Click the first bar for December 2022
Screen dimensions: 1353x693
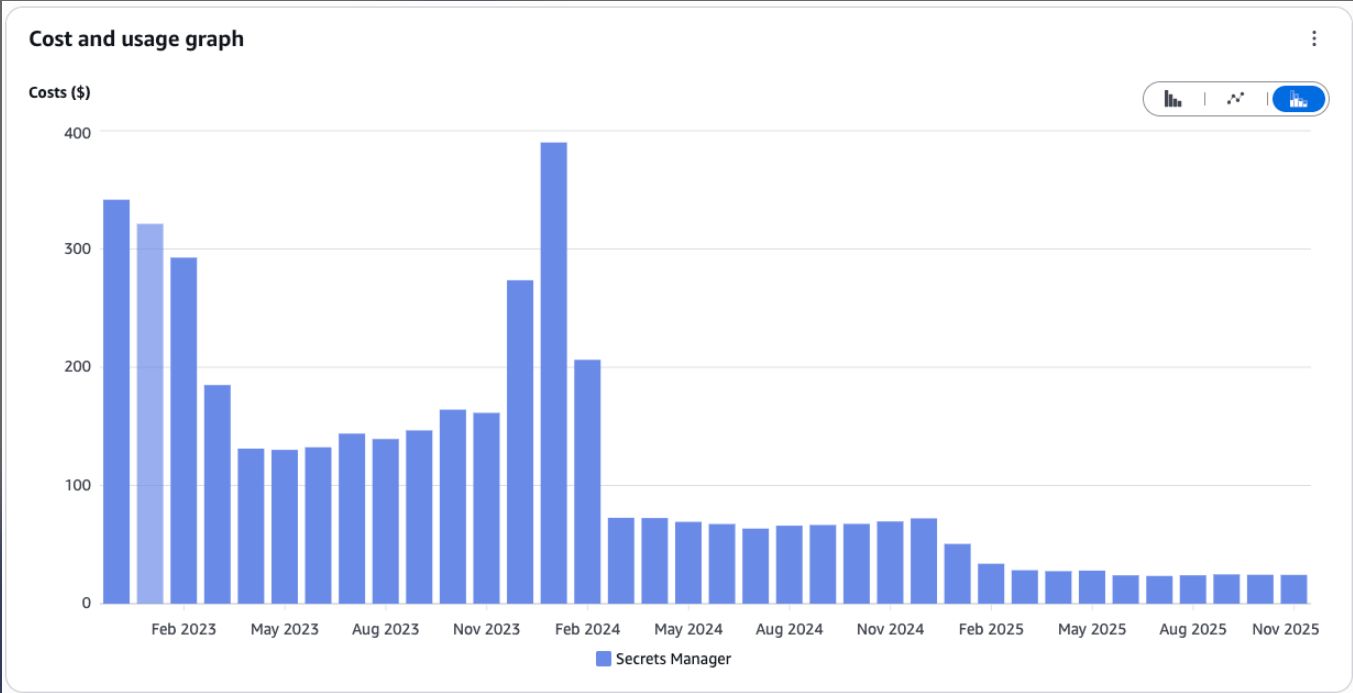pyautogui.click(x=116, y=401)
